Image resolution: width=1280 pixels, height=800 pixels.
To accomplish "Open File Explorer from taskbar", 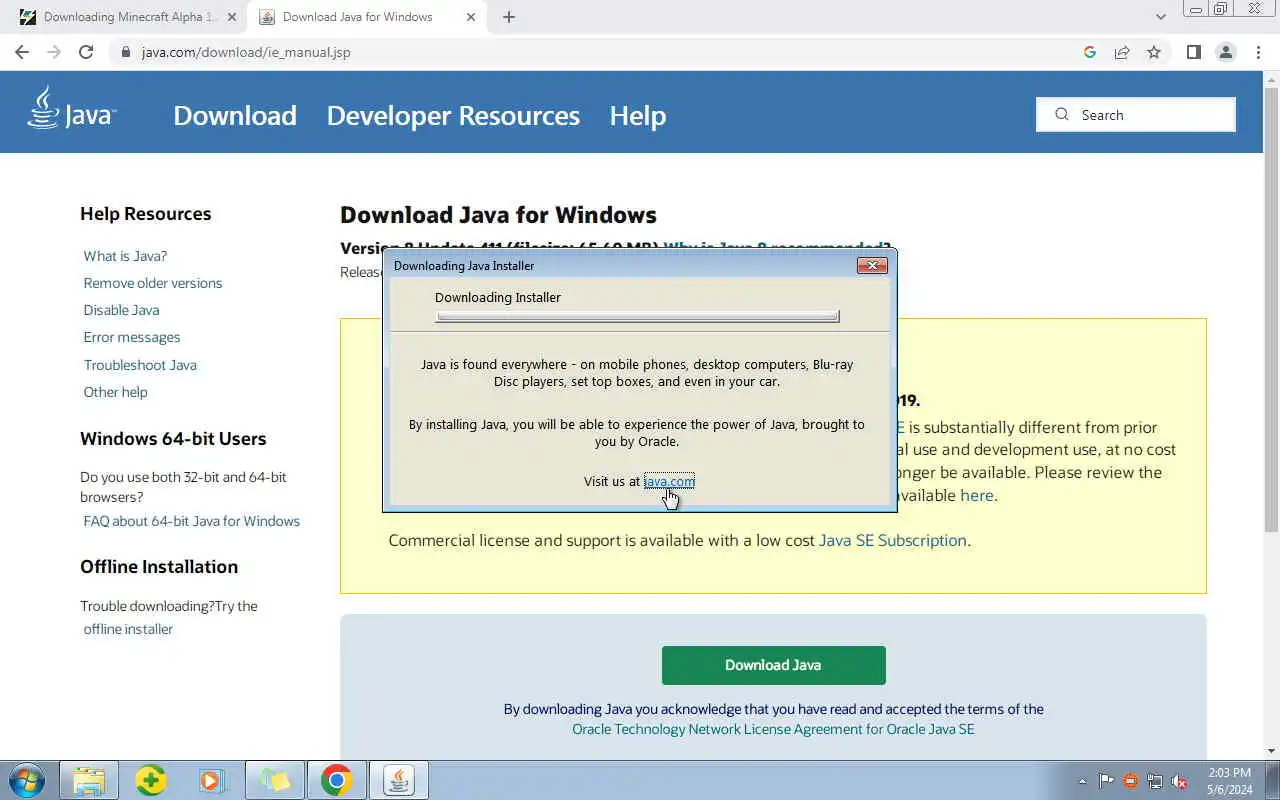I will [89, 780].
